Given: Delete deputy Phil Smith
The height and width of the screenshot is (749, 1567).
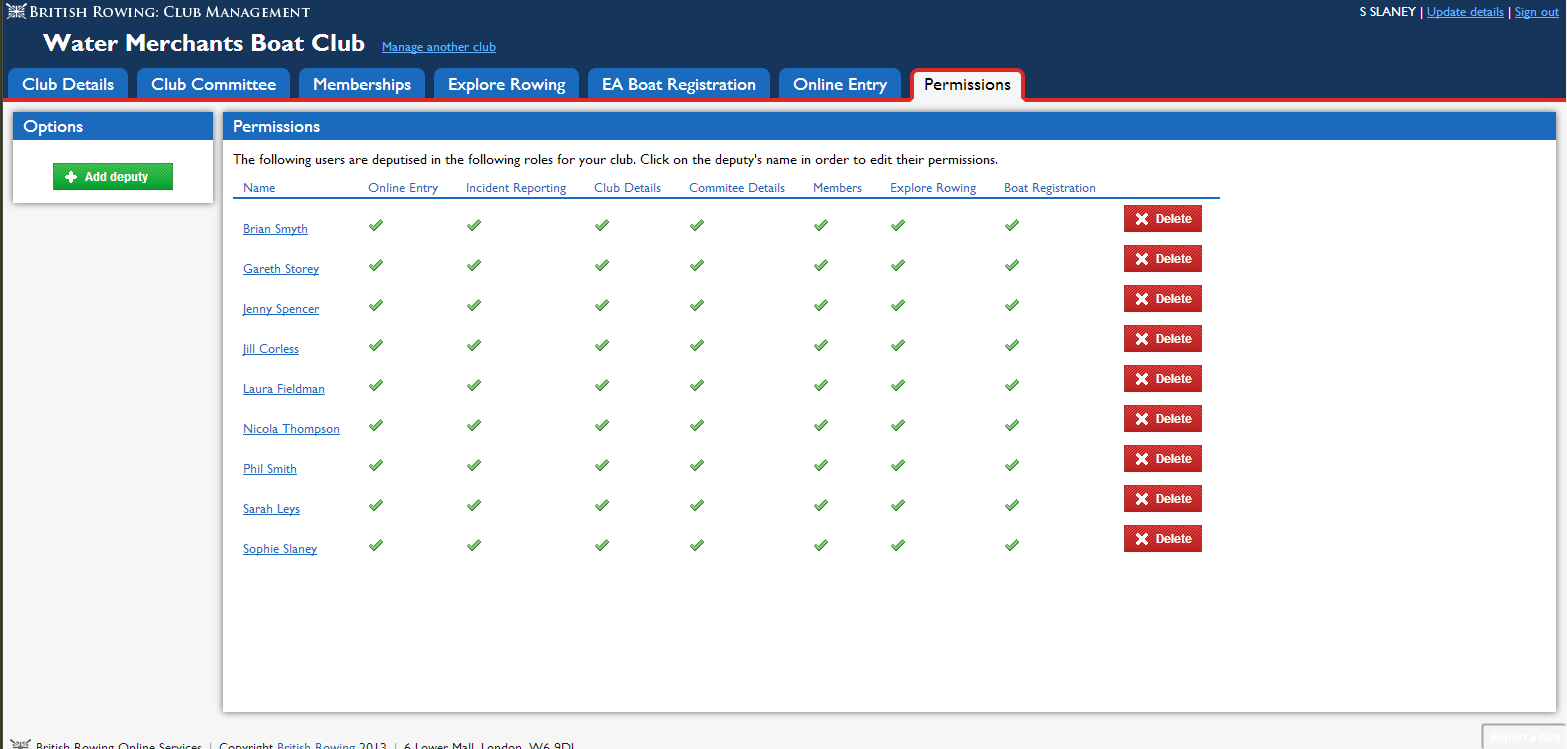Looking at the screenshot, I should (1162, 459).
